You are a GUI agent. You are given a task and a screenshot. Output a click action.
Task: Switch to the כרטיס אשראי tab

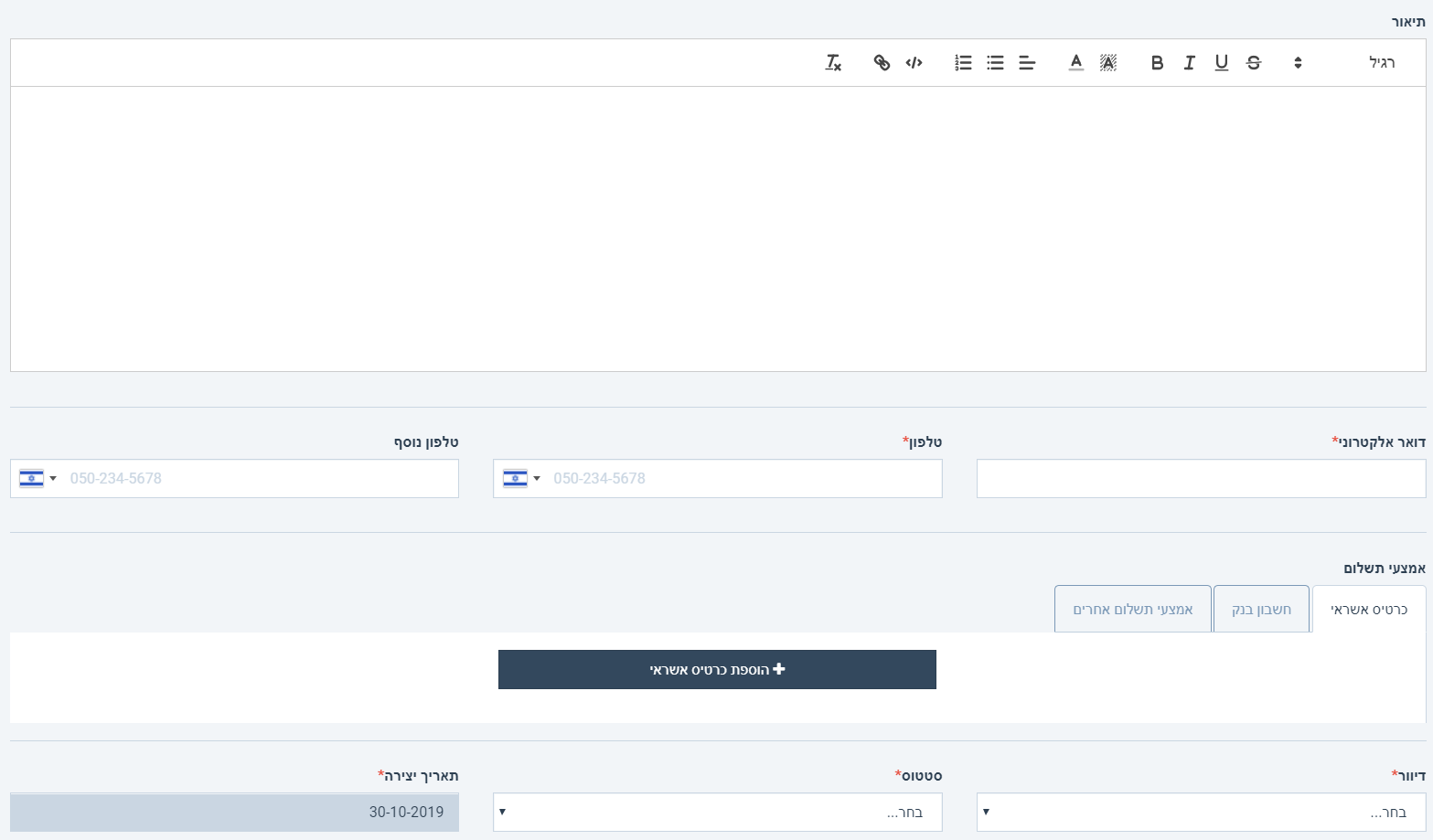pos(1369,610)
